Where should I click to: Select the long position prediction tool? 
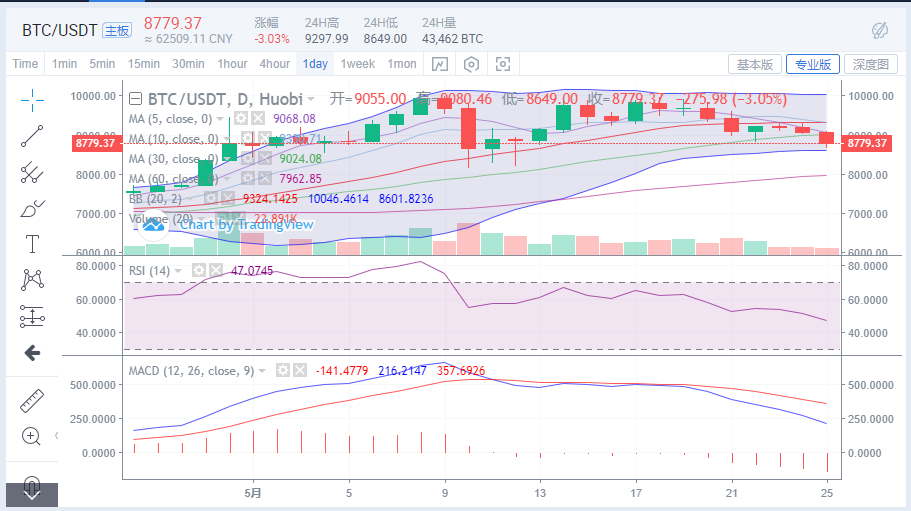32,316
